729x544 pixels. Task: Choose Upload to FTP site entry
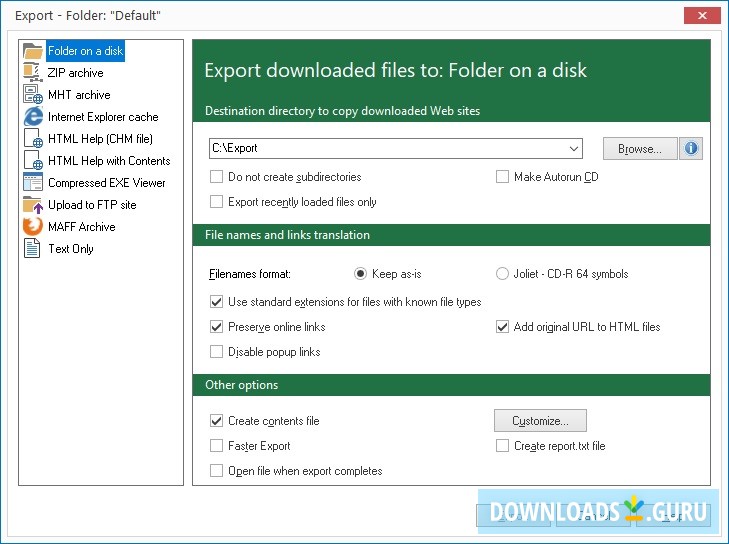92,205
